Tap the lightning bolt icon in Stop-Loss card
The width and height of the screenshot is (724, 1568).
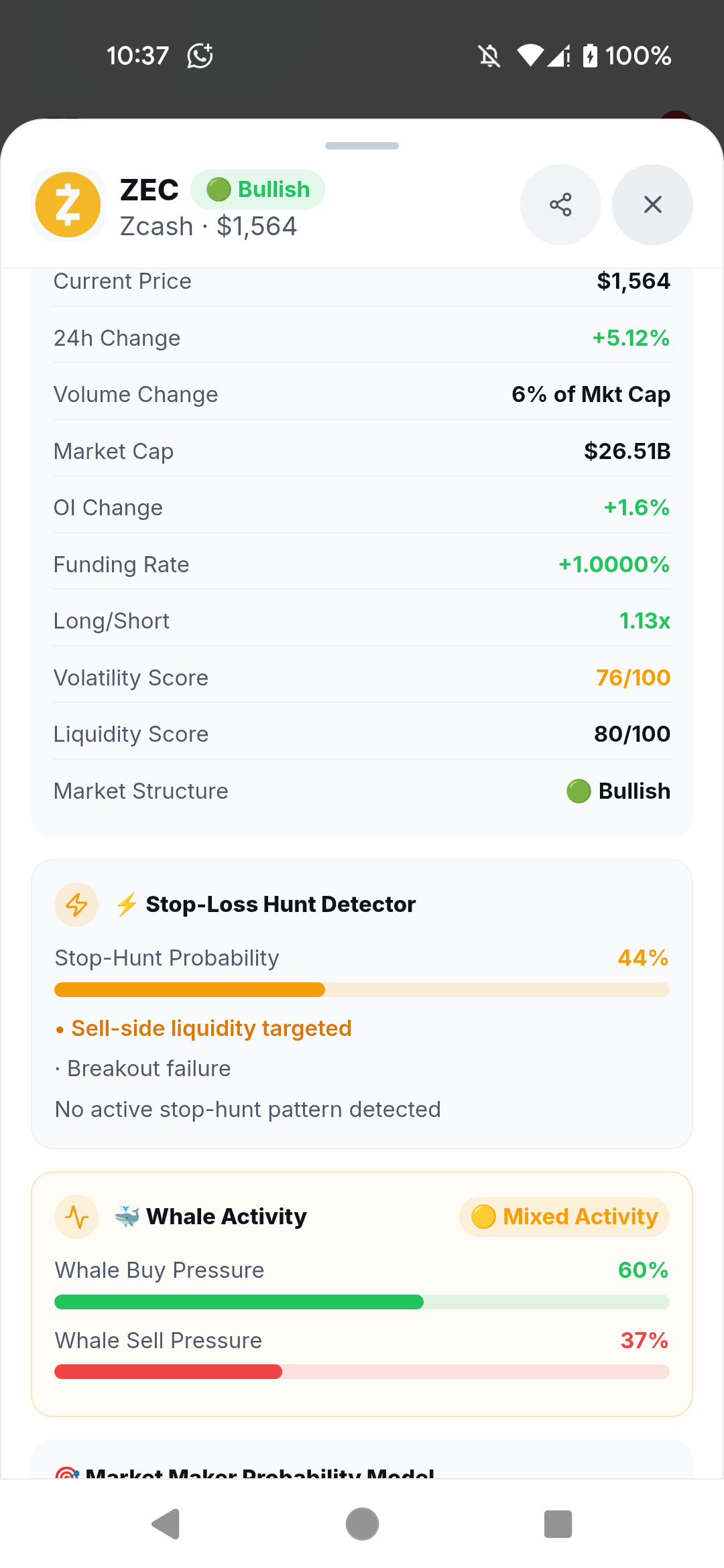pyautogui.click(x=76, y=905)
